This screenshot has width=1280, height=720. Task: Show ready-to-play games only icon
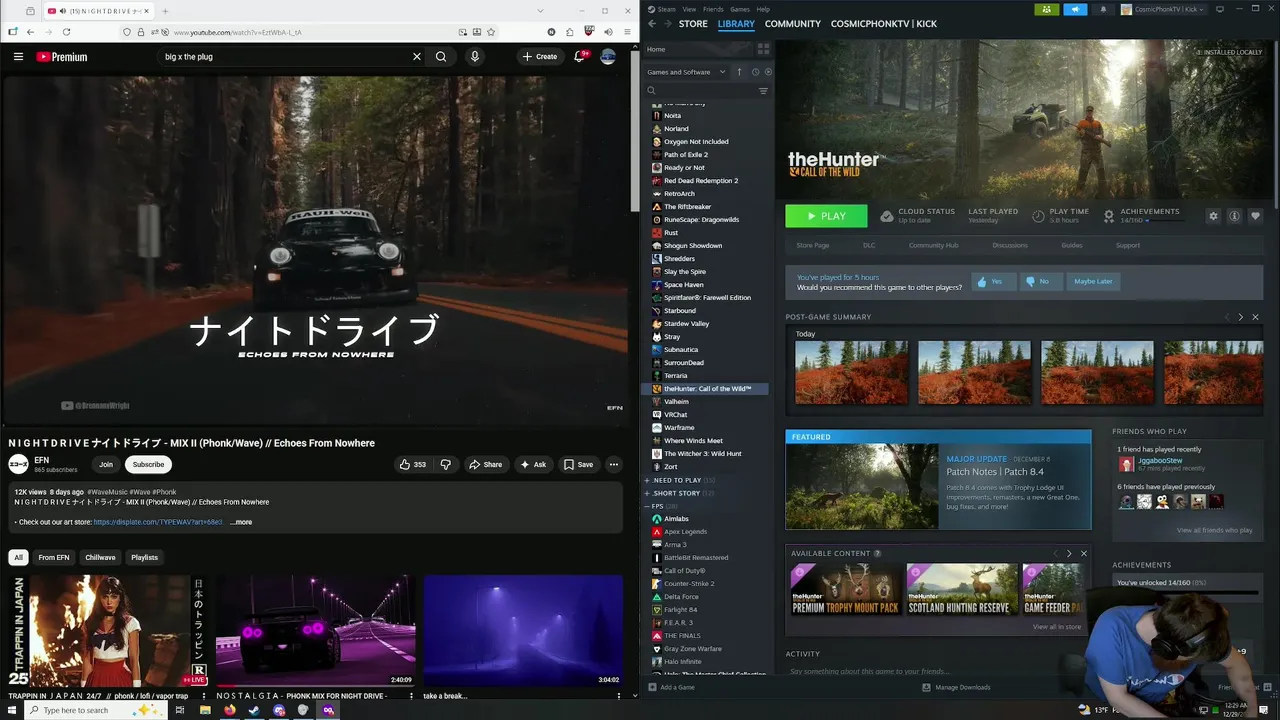[767, 72]
